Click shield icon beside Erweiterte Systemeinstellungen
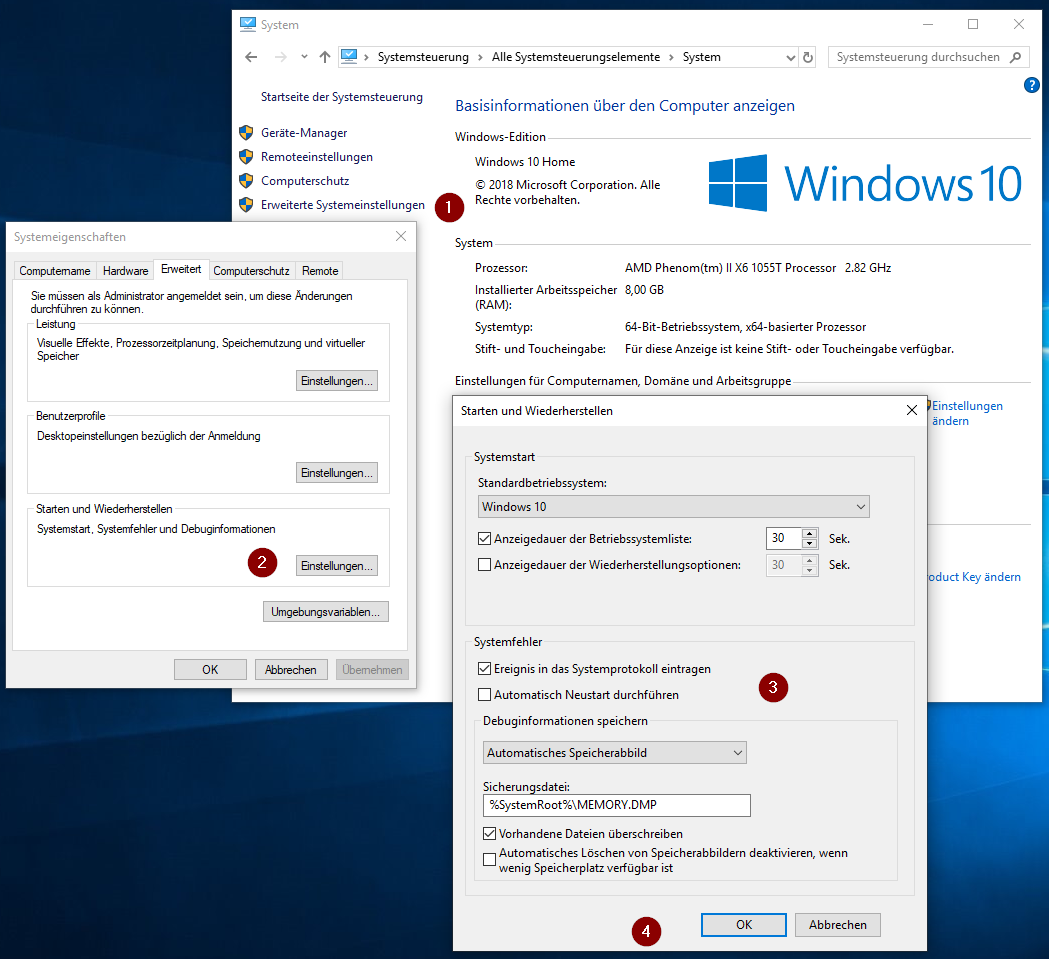 (246, 205)
